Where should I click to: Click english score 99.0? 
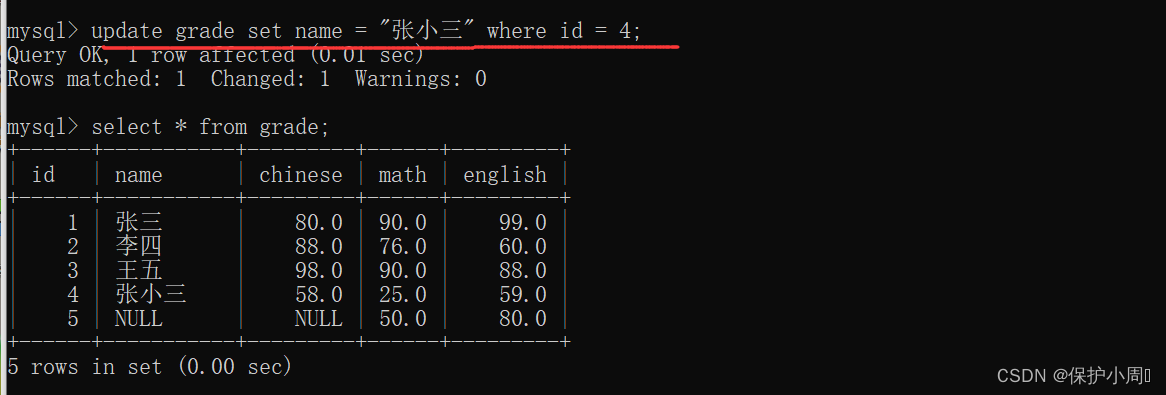523,222
